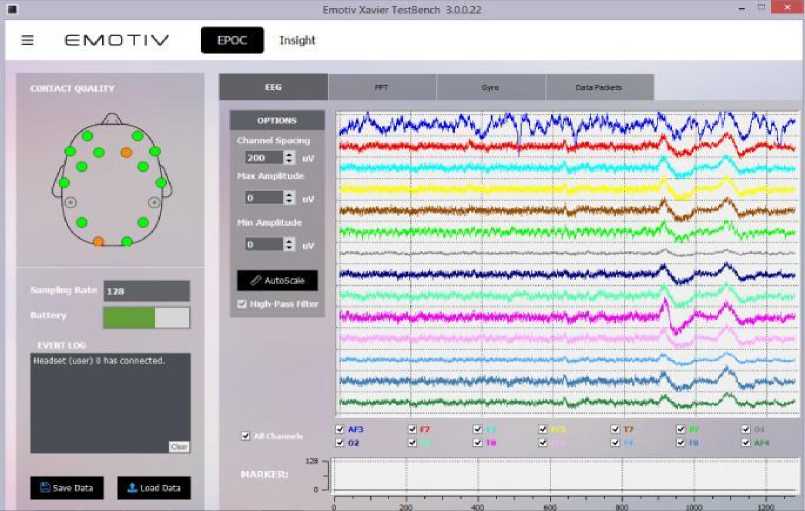Toggle the AF3 channel checkbox

(340, 429)
